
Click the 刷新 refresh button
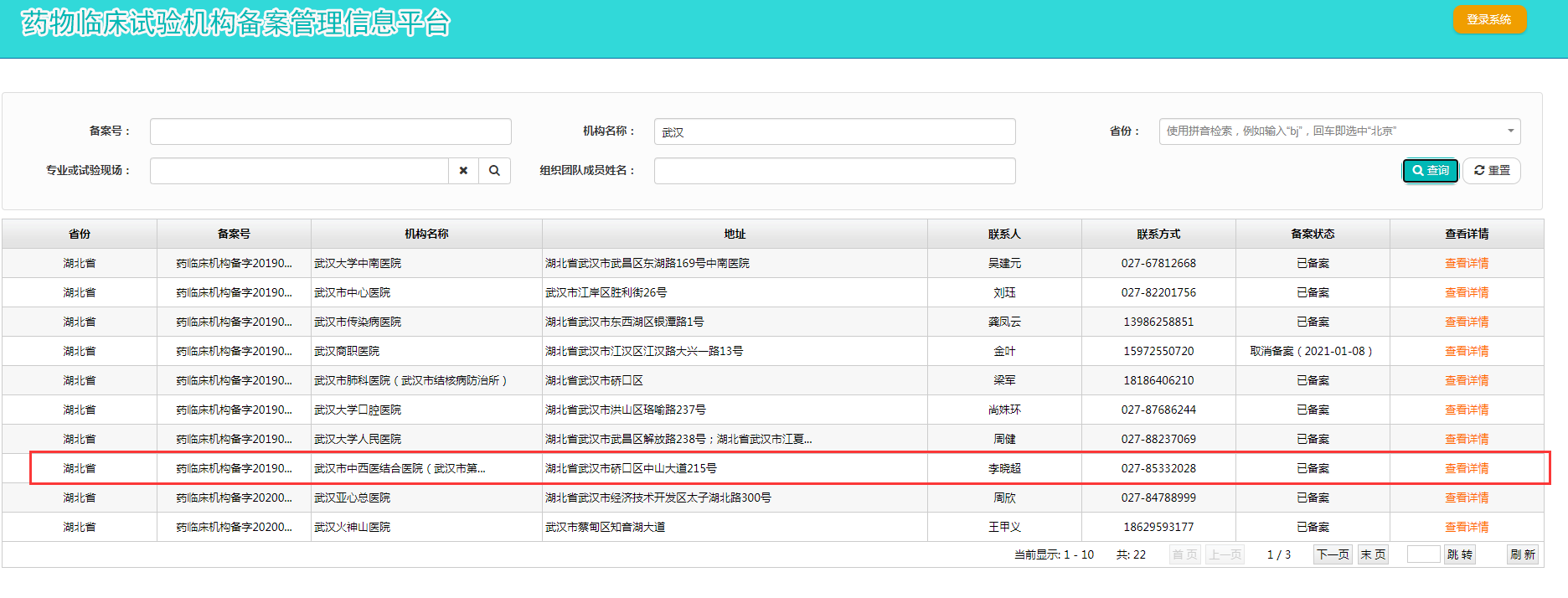1522,554
